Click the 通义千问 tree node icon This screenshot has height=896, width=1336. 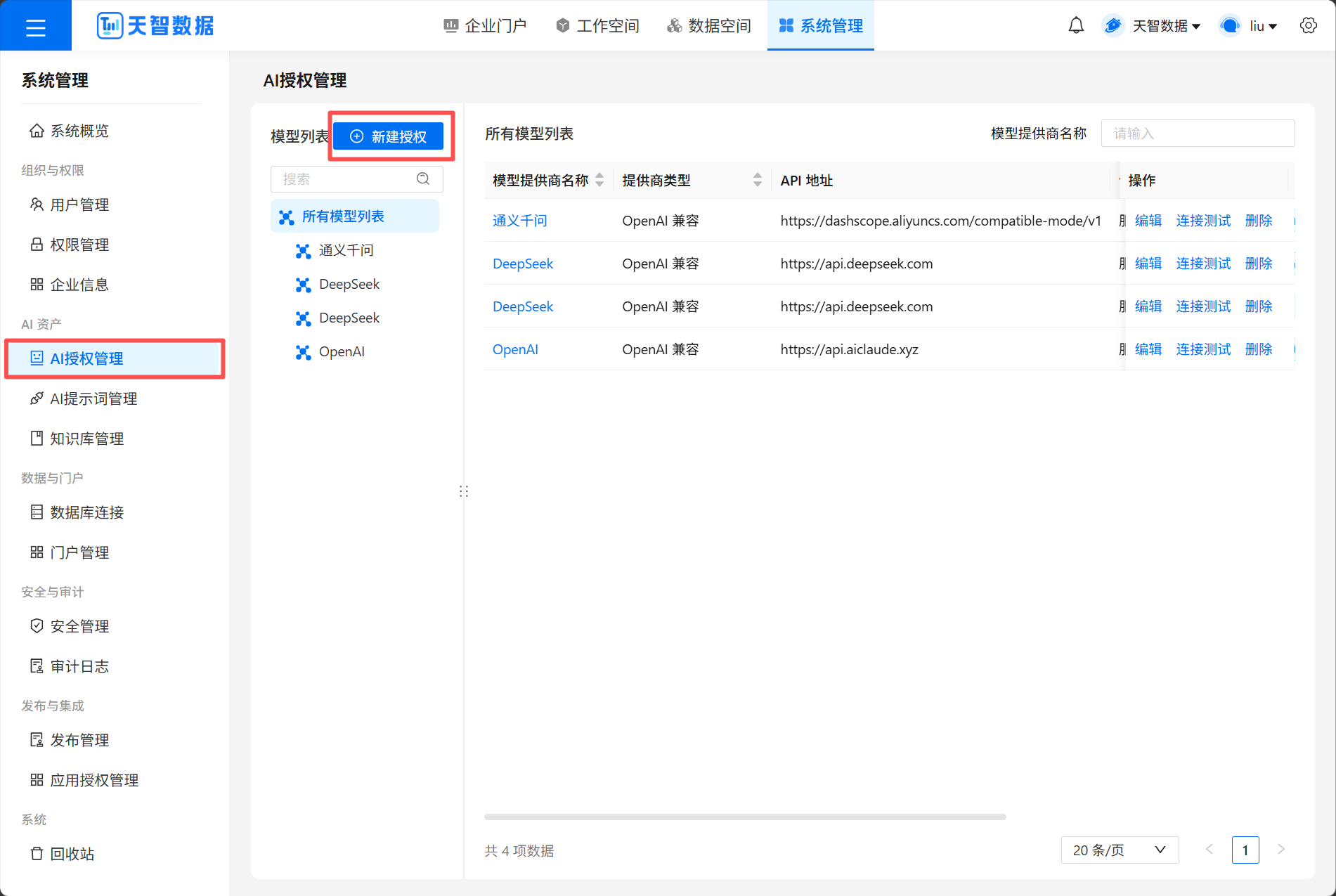(303, 251)
